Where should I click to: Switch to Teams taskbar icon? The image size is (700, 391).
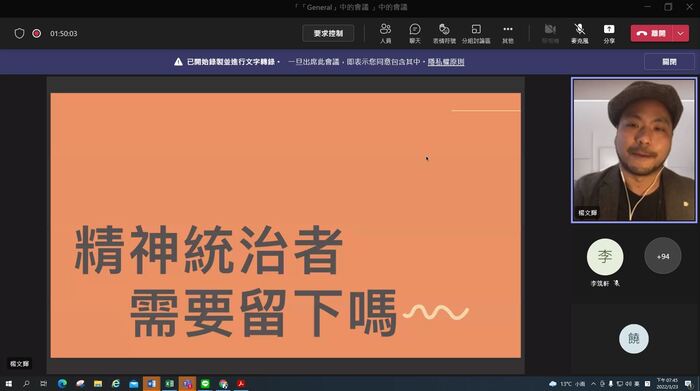click(x=187, y=383)
